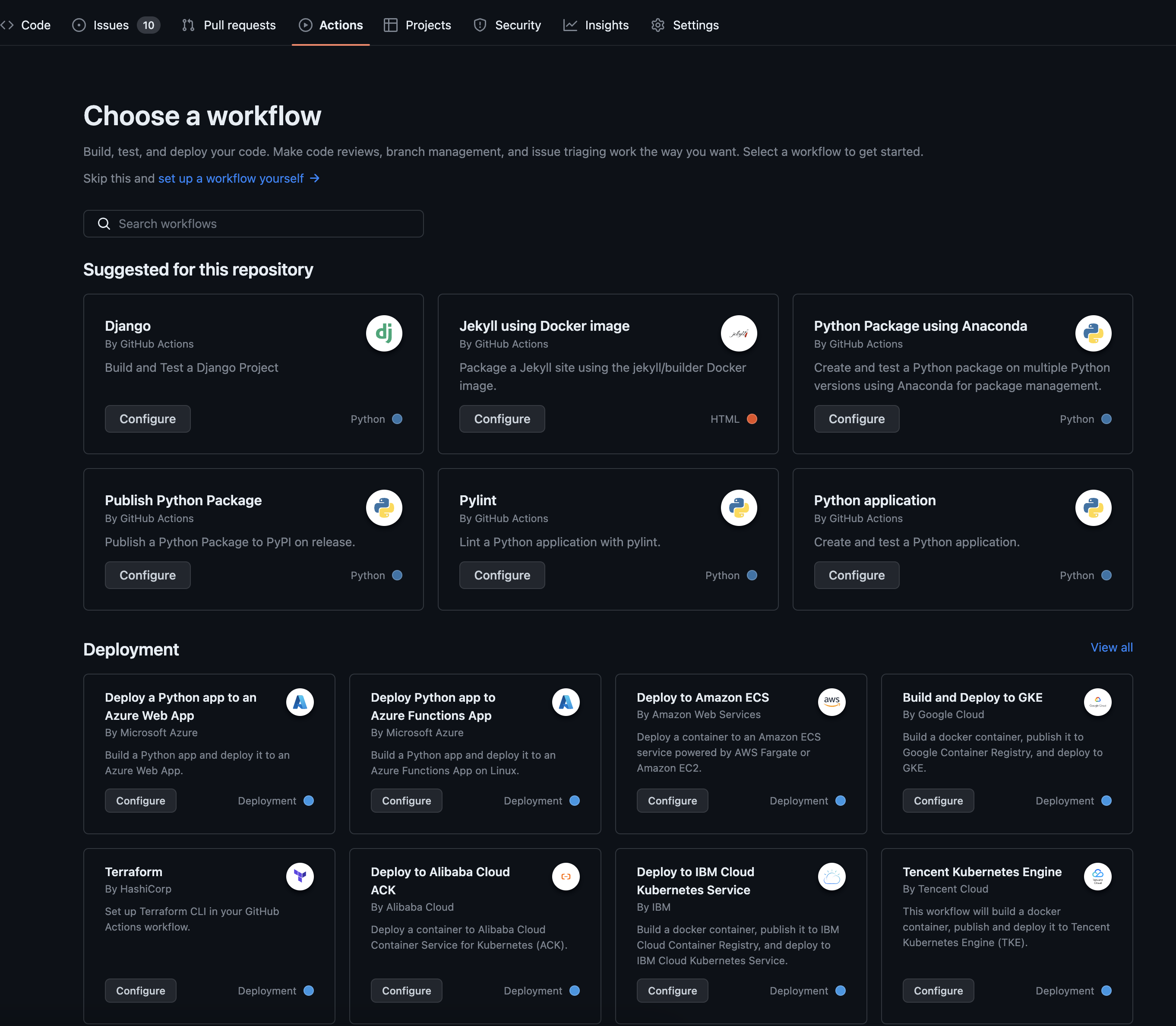Click the Issues count badge showing 10
This screenshot has width=1176, height=1026.
click(149, 25)
